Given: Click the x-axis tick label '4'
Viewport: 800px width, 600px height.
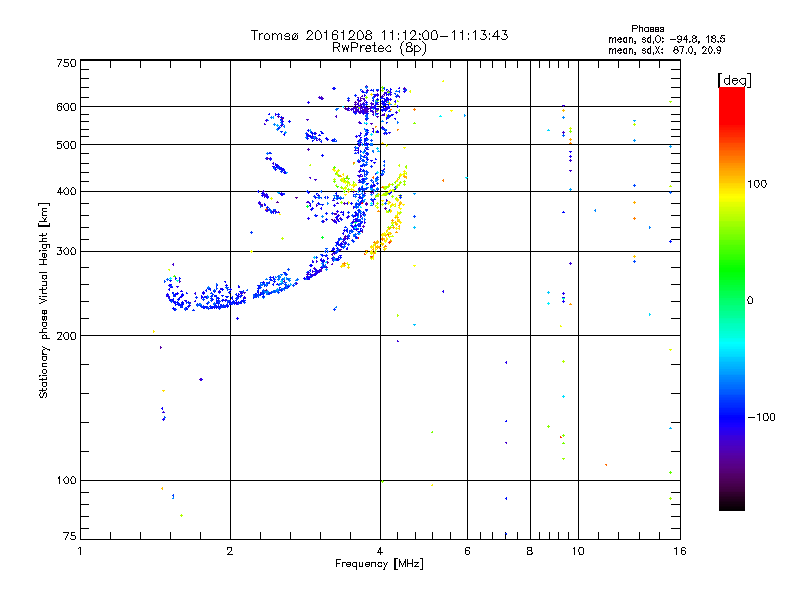Looking at the screenshot, I should pos(380,551).
